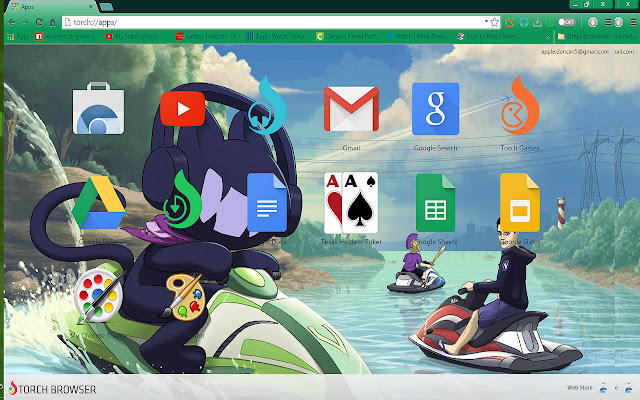Open the Google Drive app
The width and height of the screenshot is (640, 400).
click(x=98, y=203)
